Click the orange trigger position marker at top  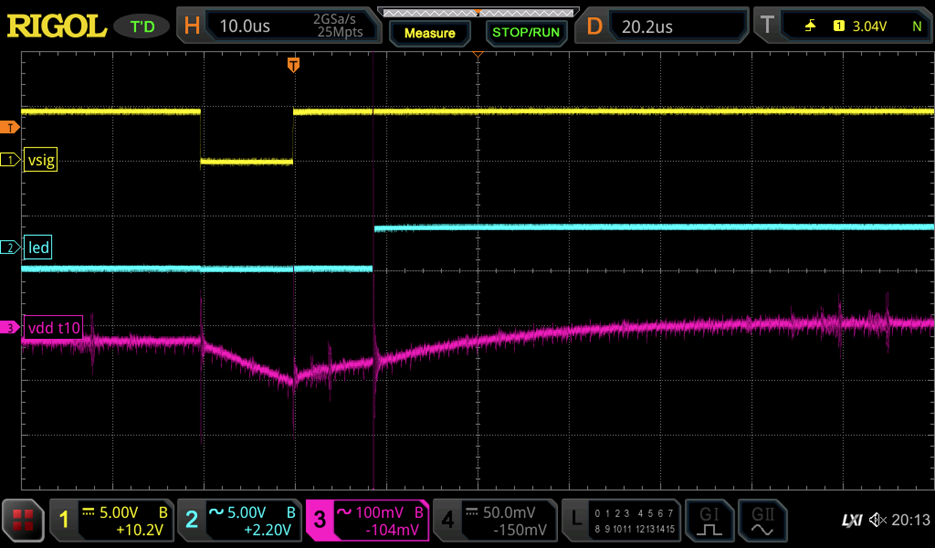[293, 65]
